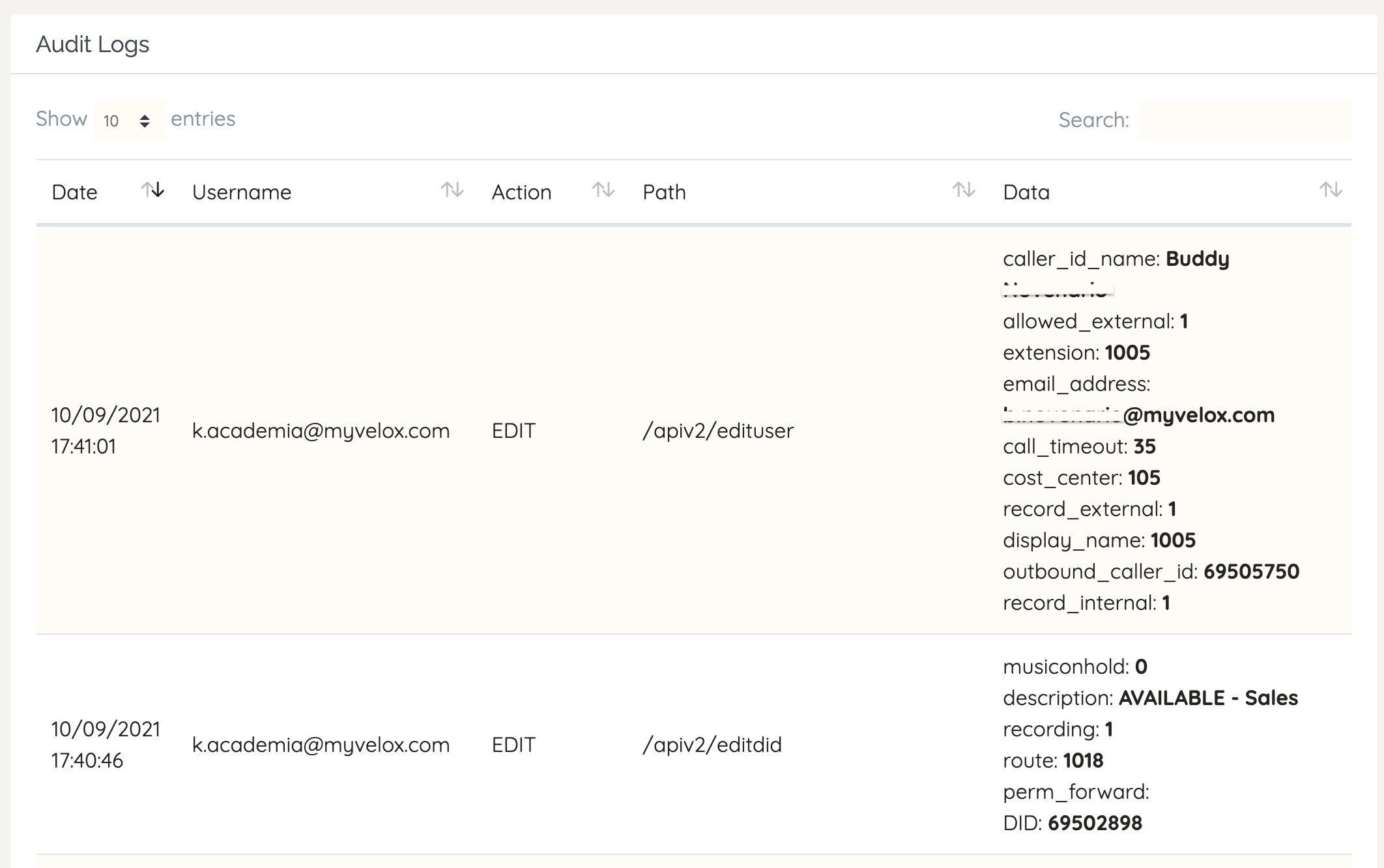Screen dimensions: 1384x868
Task: Sort by the Data column header
Action: coord(1026,192)
